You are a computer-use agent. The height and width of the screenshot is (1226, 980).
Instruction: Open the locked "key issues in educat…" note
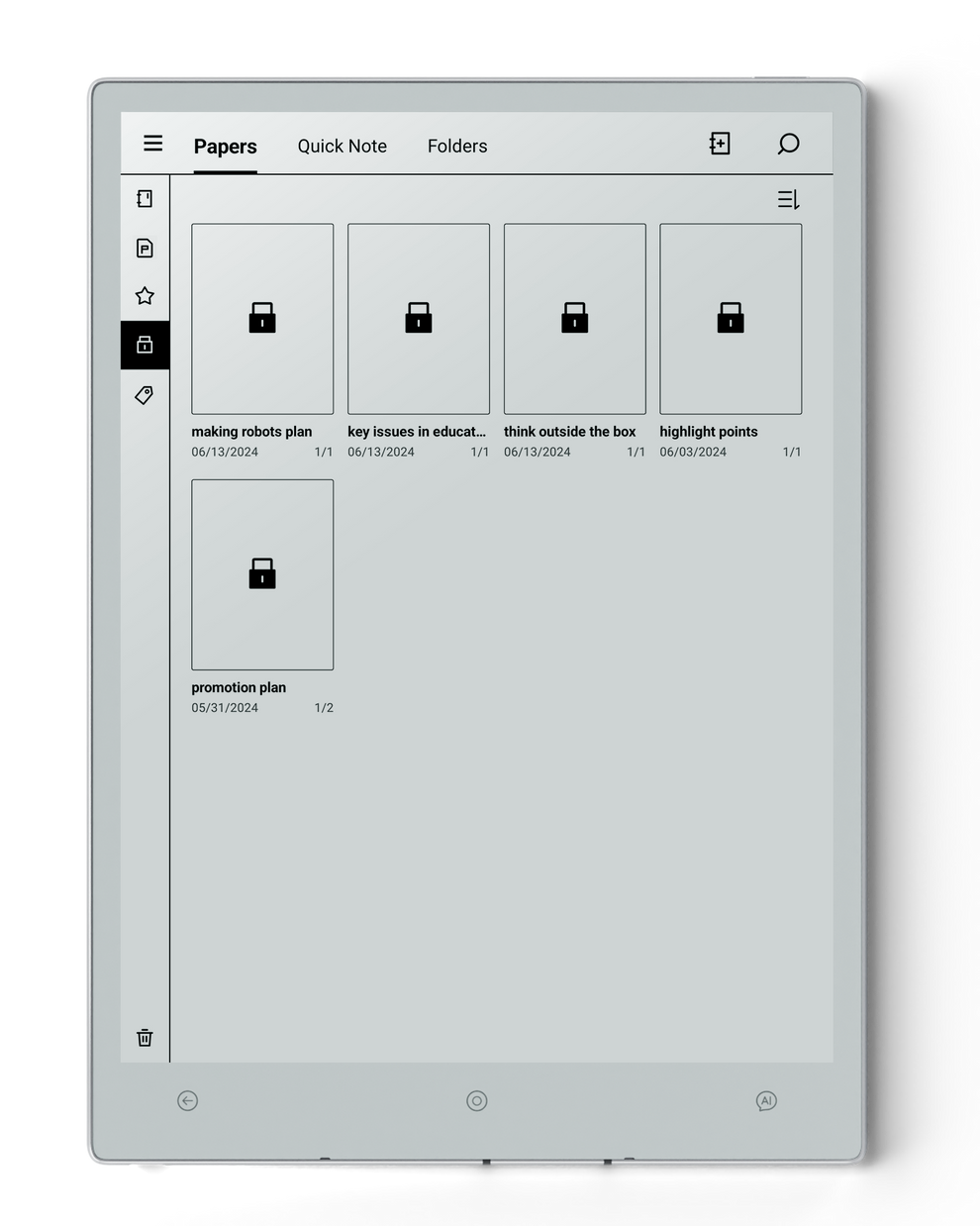pos(419,319)
